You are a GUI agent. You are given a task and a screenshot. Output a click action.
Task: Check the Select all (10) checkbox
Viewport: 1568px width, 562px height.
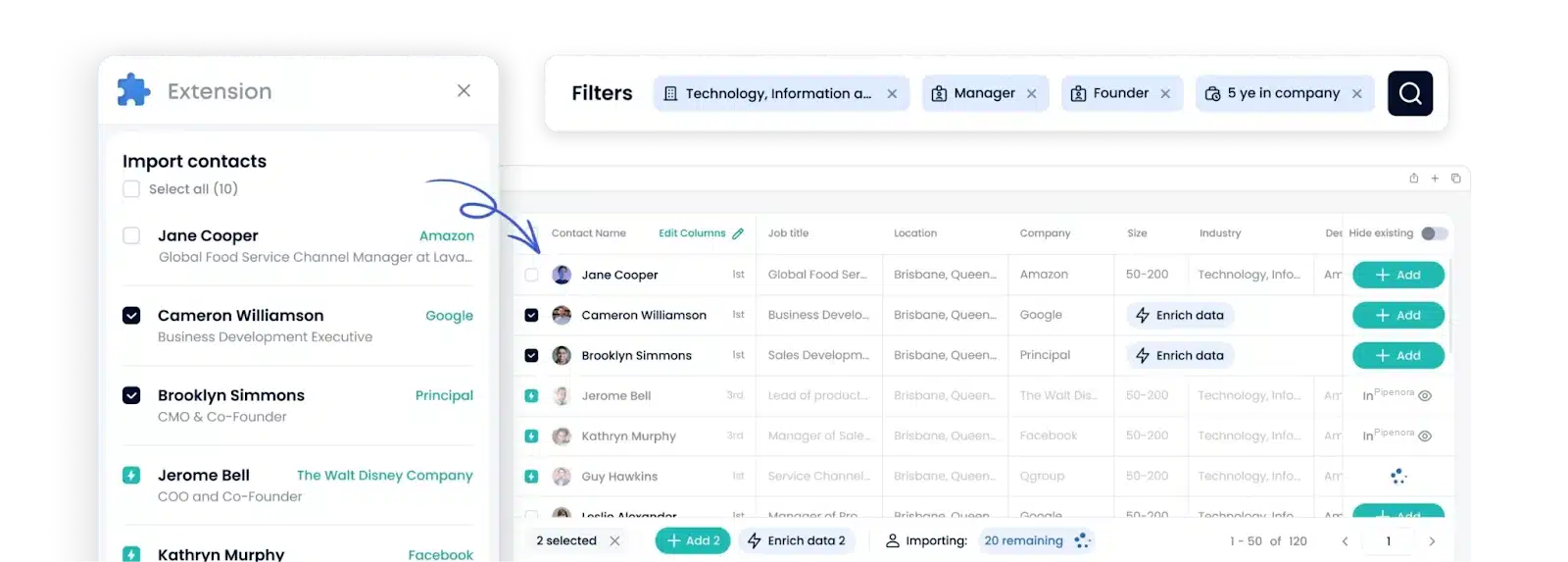(x=131, y=189)
